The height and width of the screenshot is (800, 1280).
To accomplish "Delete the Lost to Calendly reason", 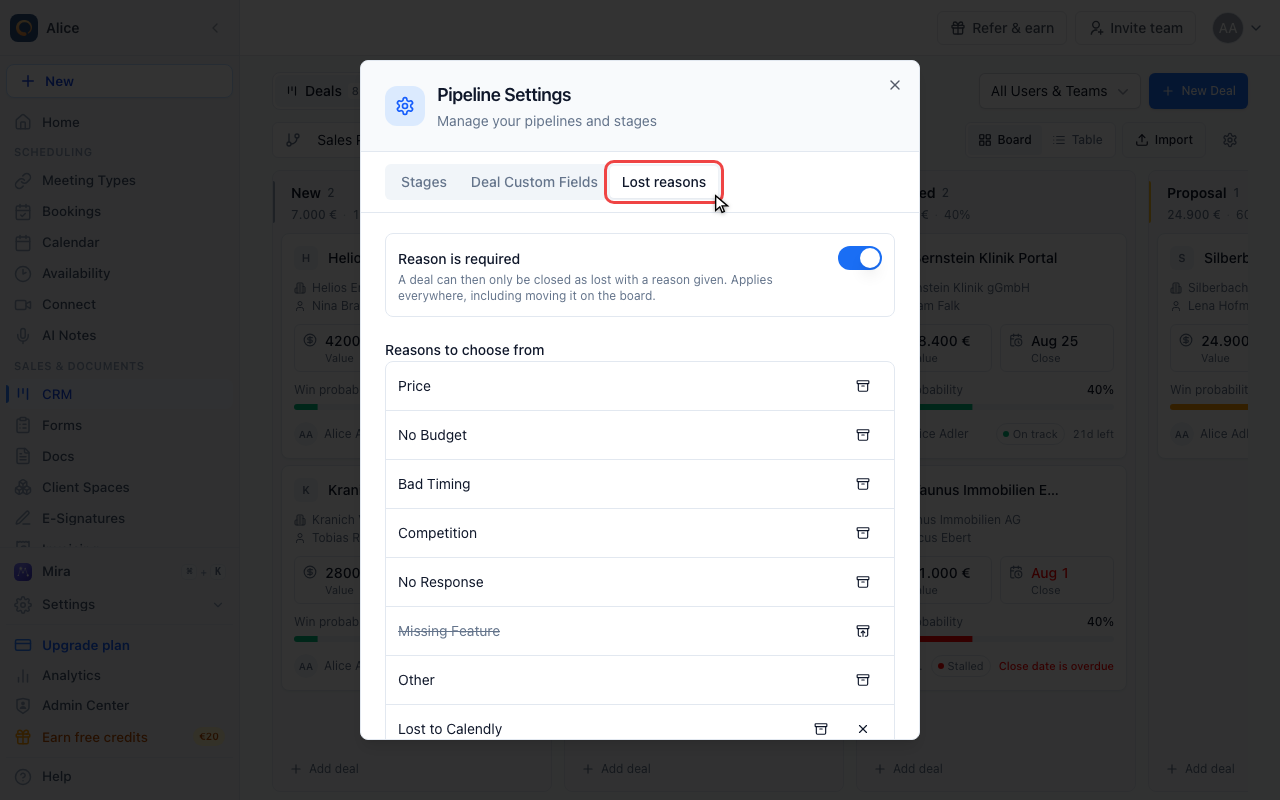I will pyautogui.click(x=863, y=729).
